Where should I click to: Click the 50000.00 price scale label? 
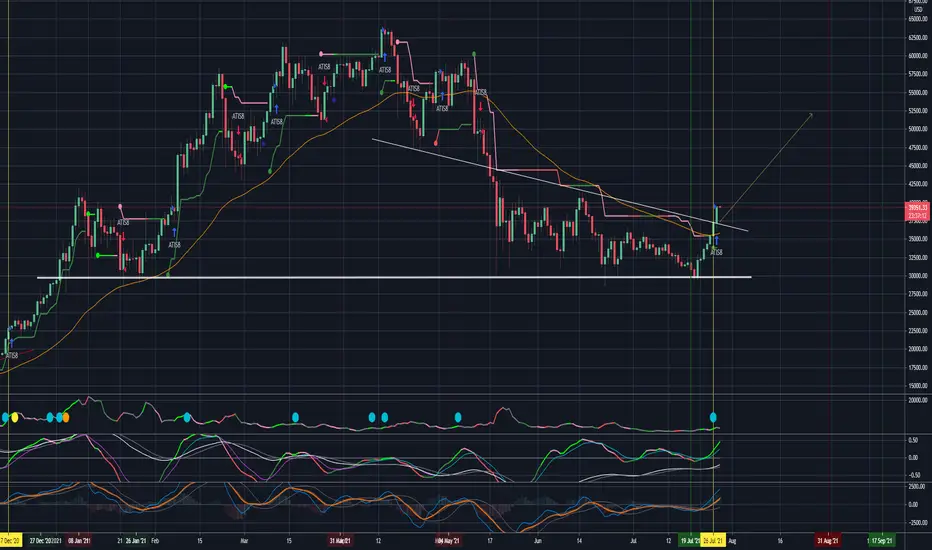918,129
